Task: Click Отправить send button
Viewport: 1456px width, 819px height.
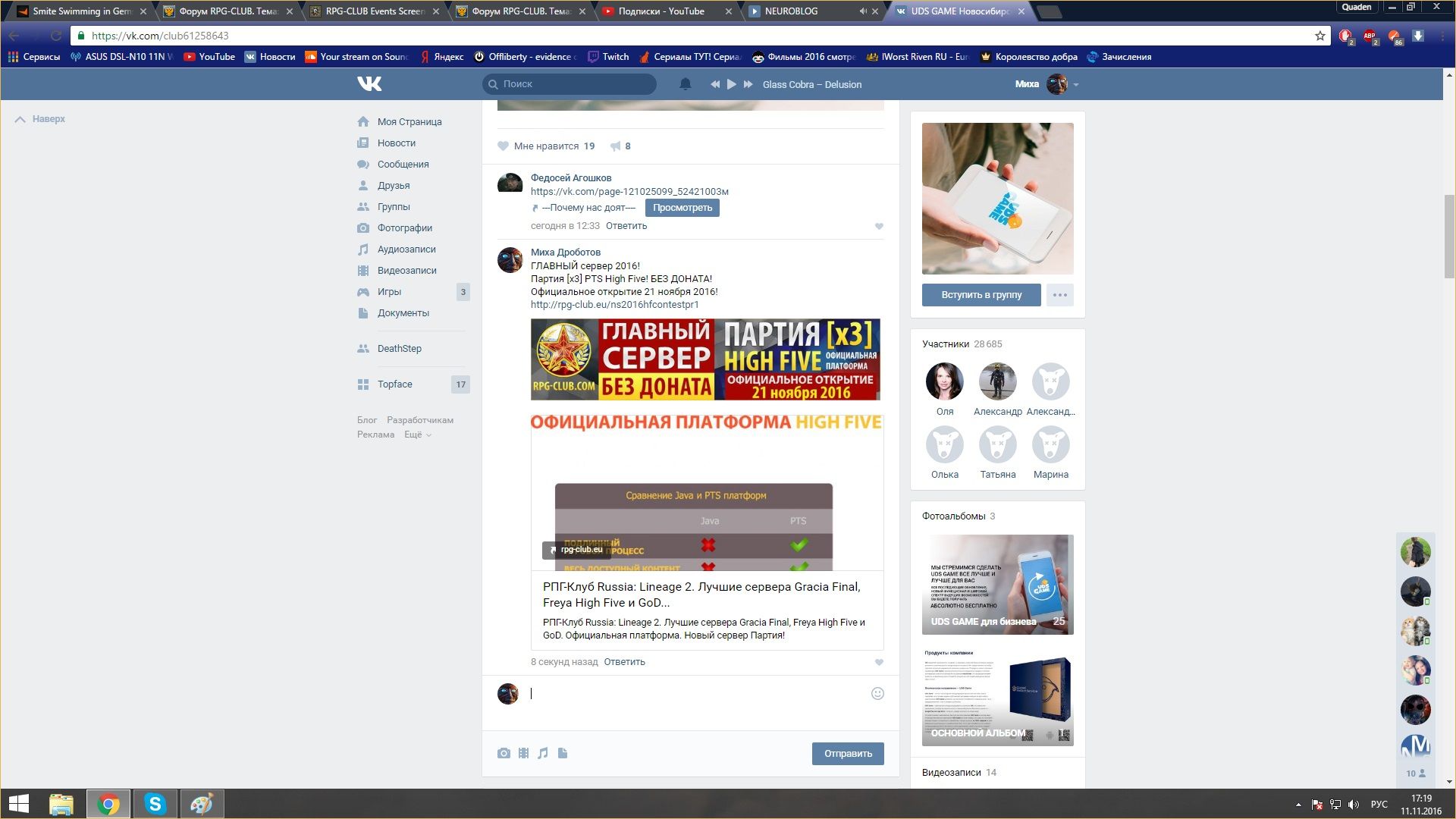Action: click(848, 754)
